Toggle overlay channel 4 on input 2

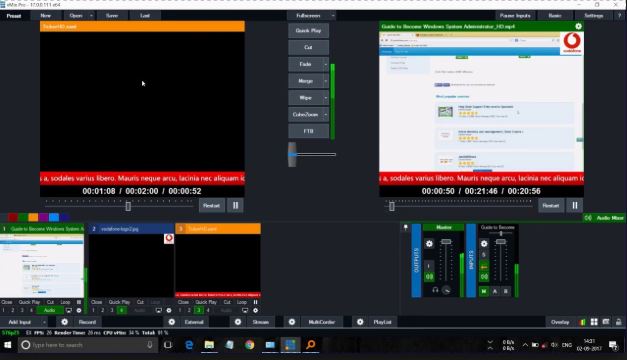(x=122, y=310)
